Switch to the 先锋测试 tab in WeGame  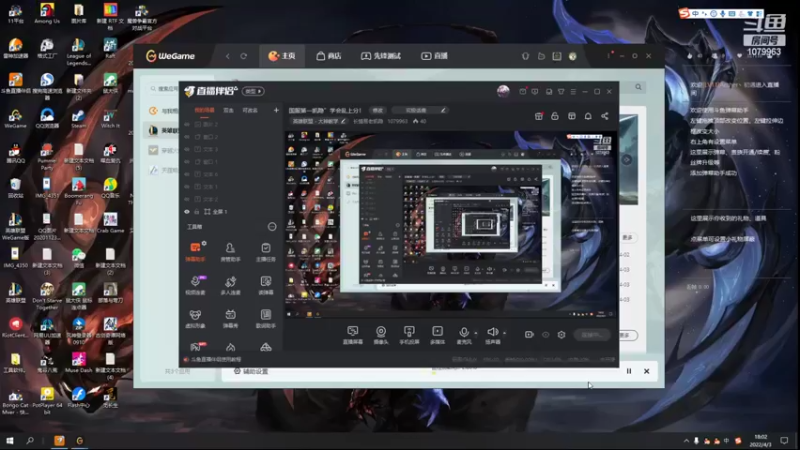(x=381, y=56)
